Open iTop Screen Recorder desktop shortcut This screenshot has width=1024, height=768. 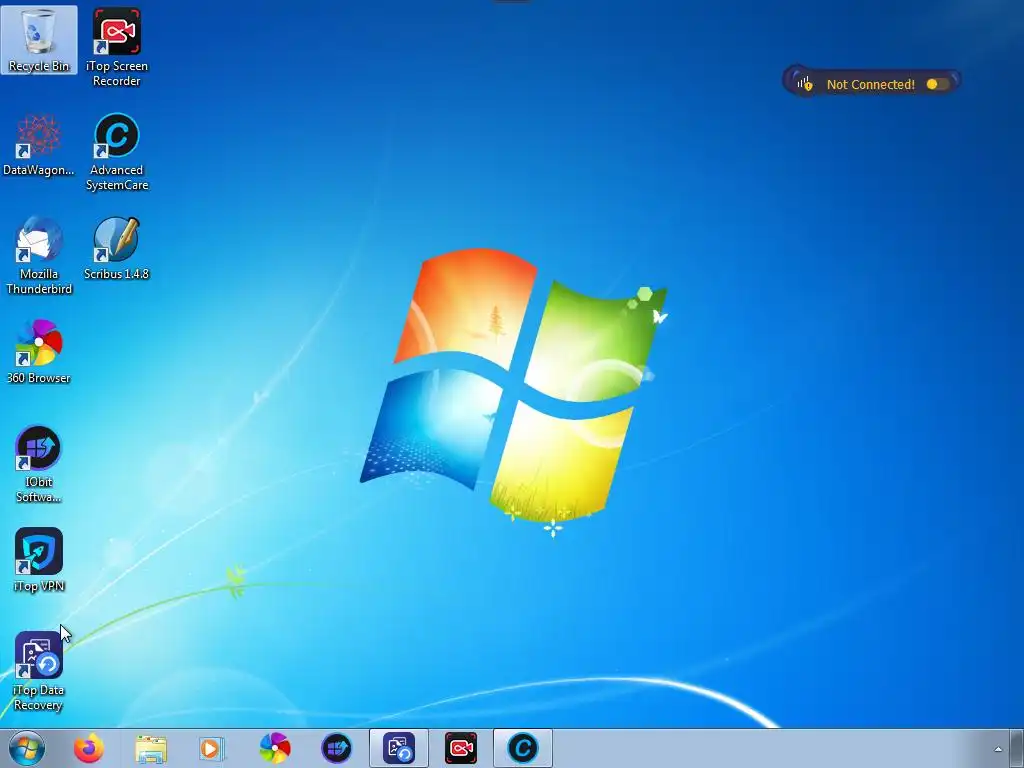tap(116, 47)
